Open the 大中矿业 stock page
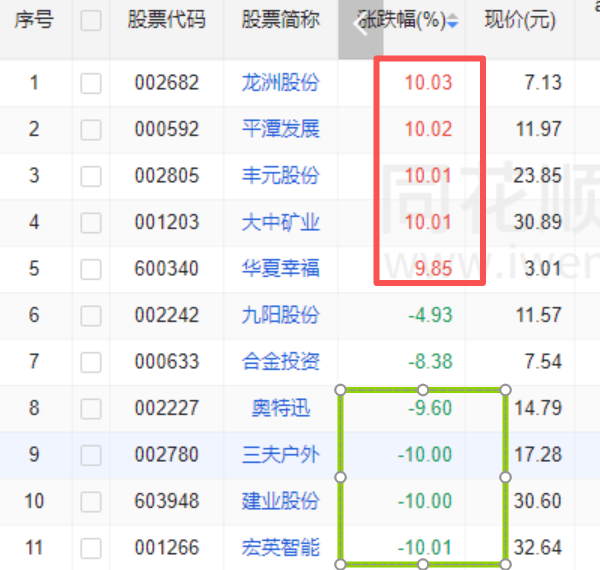 click(280, 222)
